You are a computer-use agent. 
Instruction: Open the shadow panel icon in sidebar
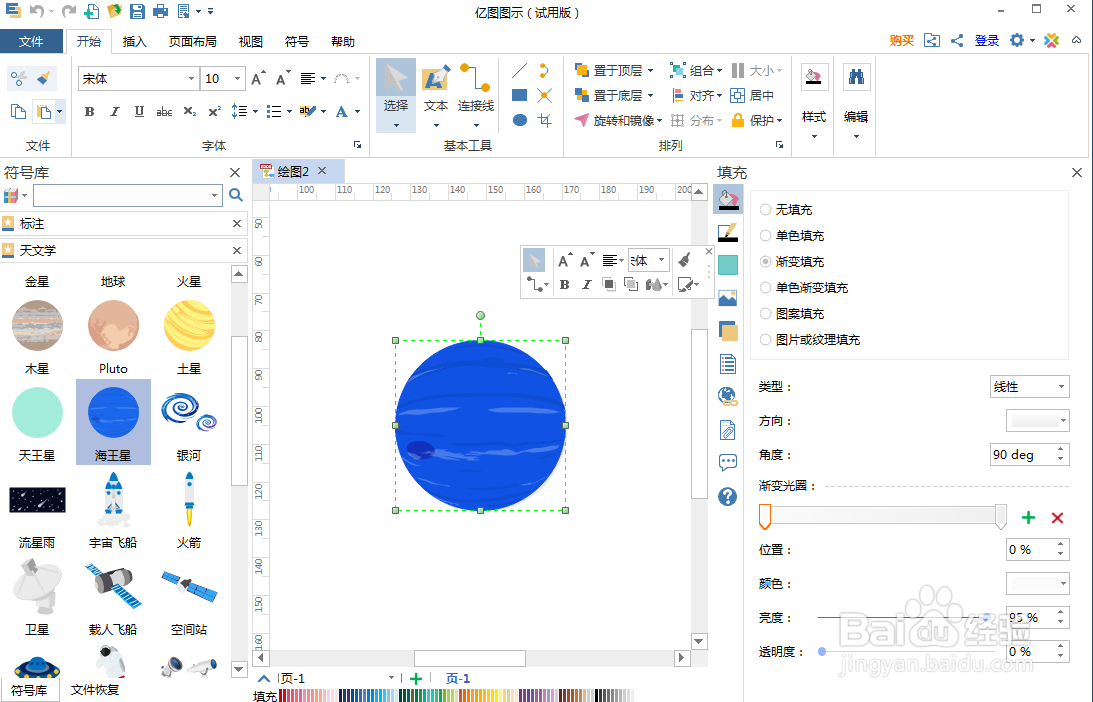[x=727, y=265]
